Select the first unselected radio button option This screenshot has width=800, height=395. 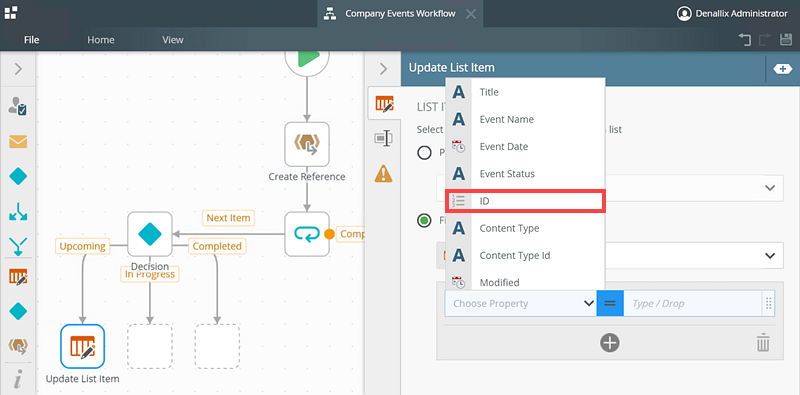[x=424, y=153]
